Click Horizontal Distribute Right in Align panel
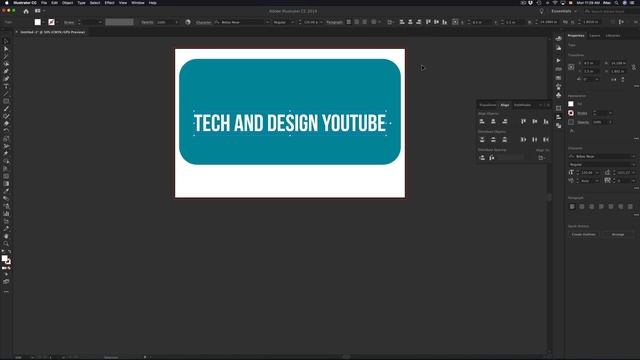 546,140
